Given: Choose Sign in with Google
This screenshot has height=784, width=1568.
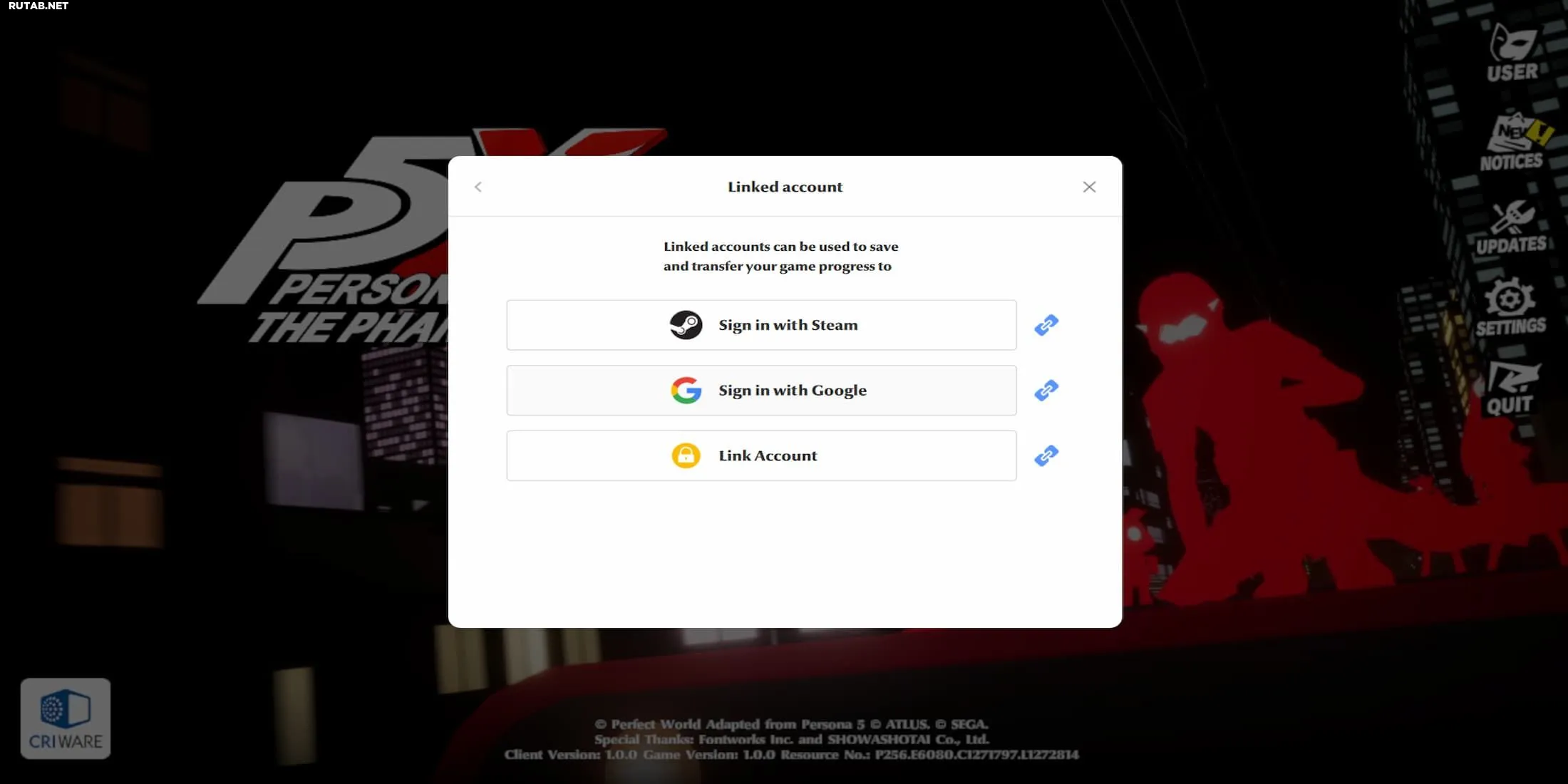Looking at the screenshot, I should click(x=761, y=391).
